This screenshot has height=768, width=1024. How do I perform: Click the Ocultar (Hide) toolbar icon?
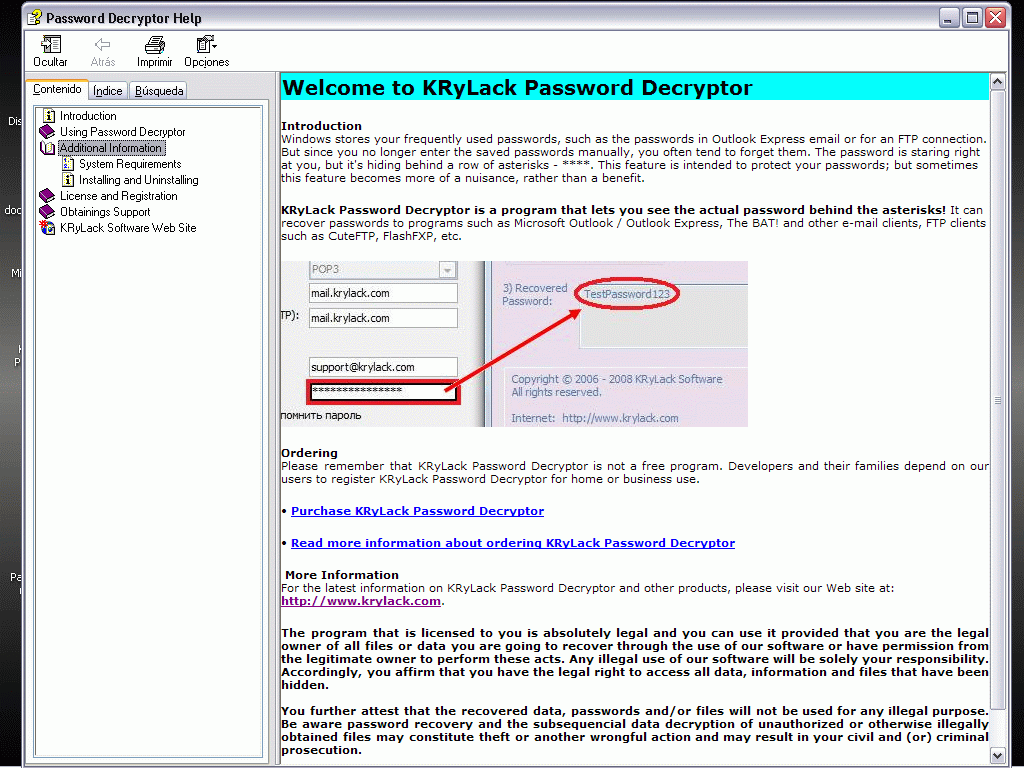tap(50, 45)
